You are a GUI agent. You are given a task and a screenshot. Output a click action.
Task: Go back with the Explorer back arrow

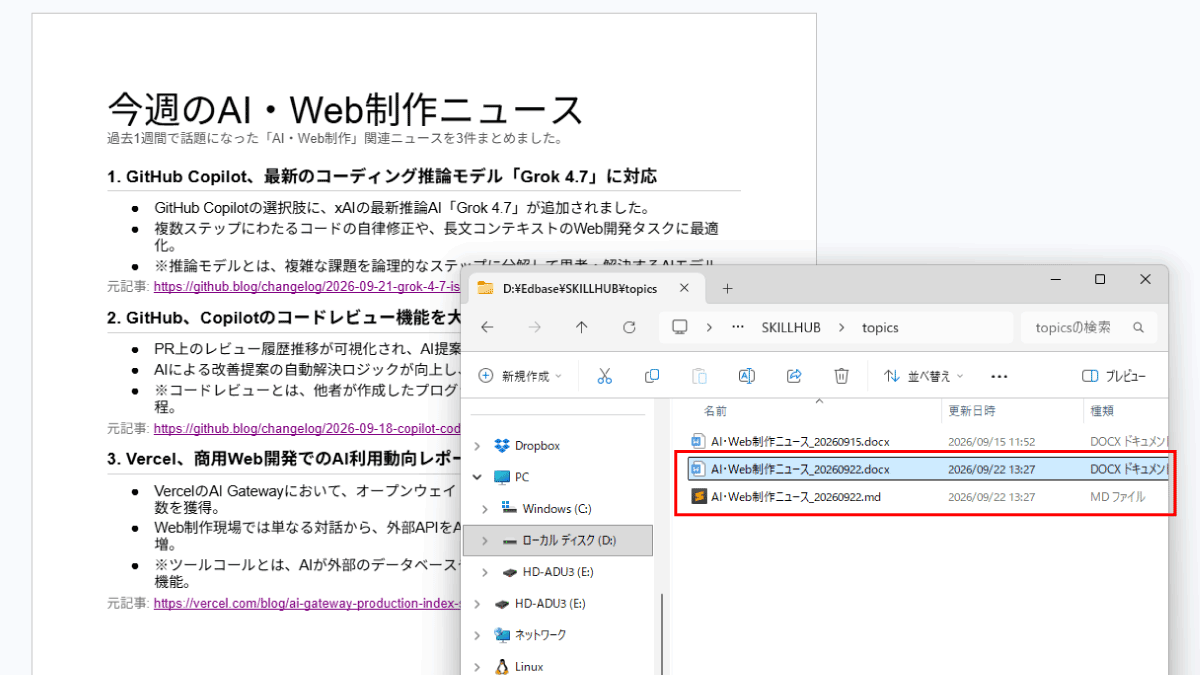(487, 327)
